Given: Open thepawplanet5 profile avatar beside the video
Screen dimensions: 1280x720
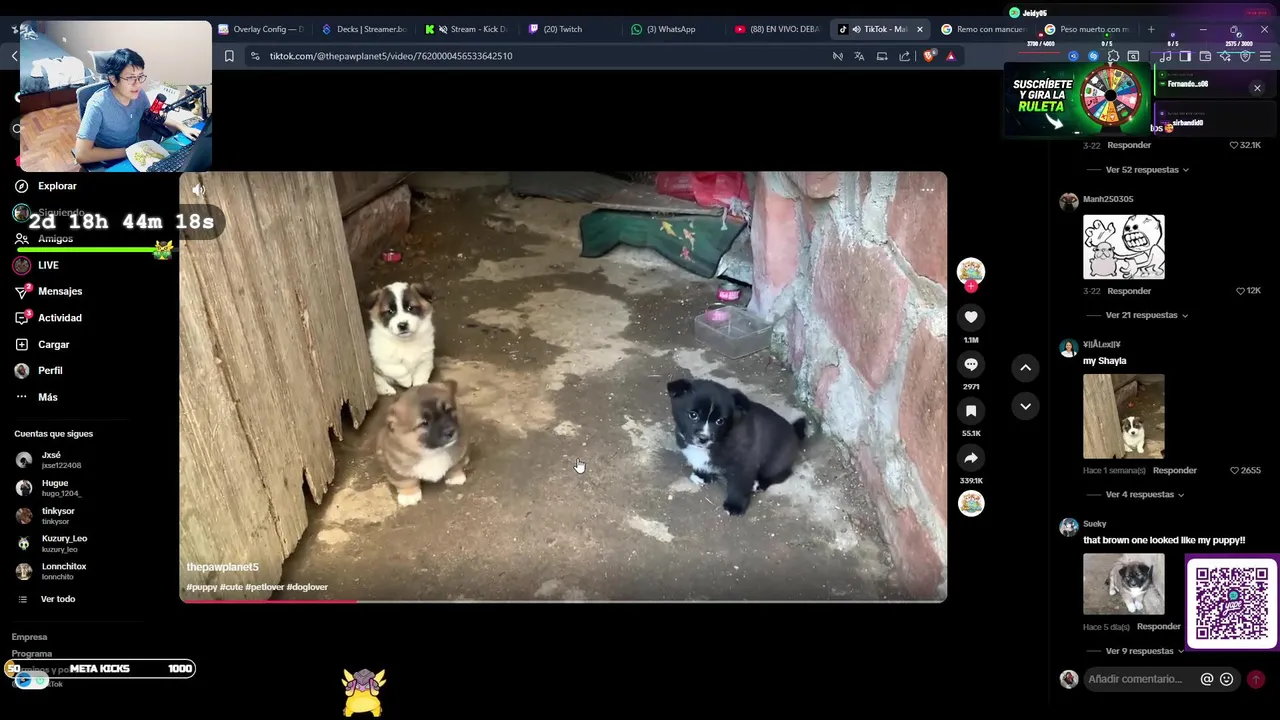Looking at the screenshot, I should (x=970, y=271).
